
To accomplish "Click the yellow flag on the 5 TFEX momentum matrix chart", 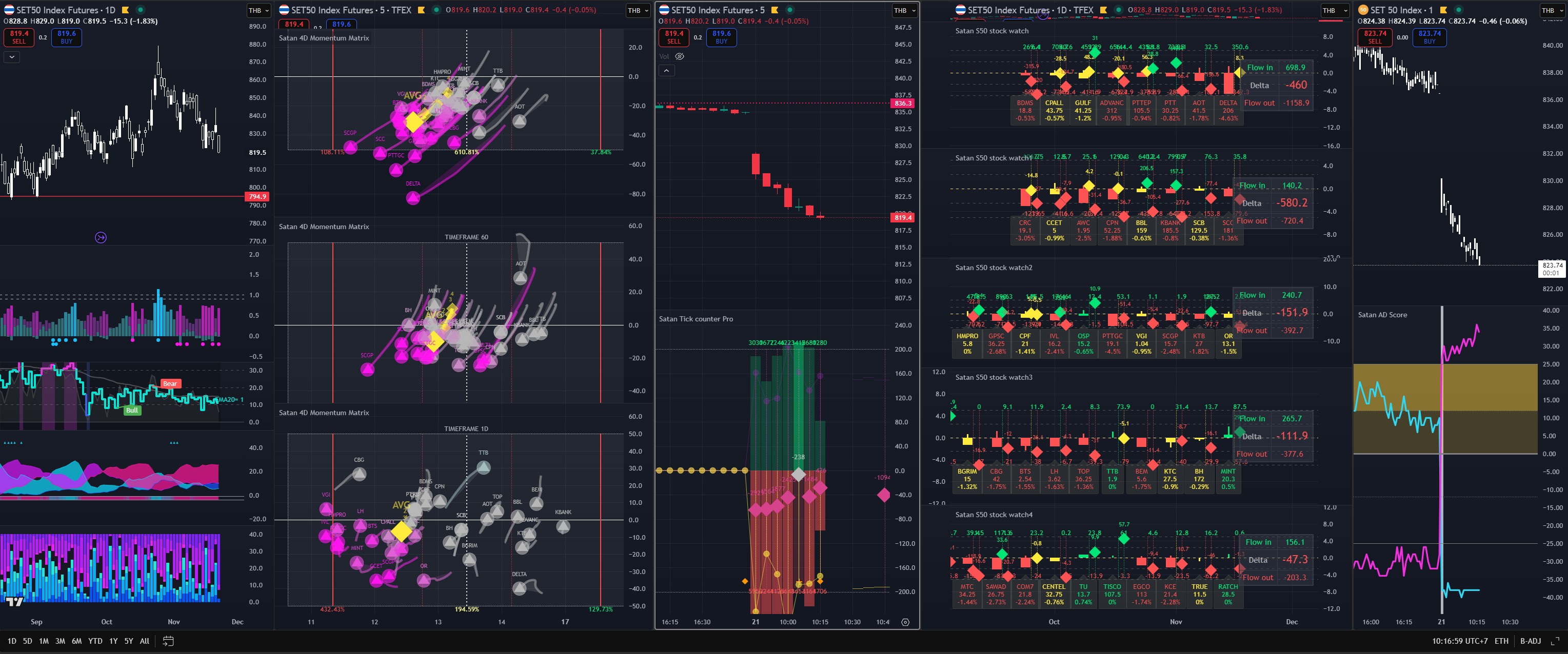I will pos(421,10).
